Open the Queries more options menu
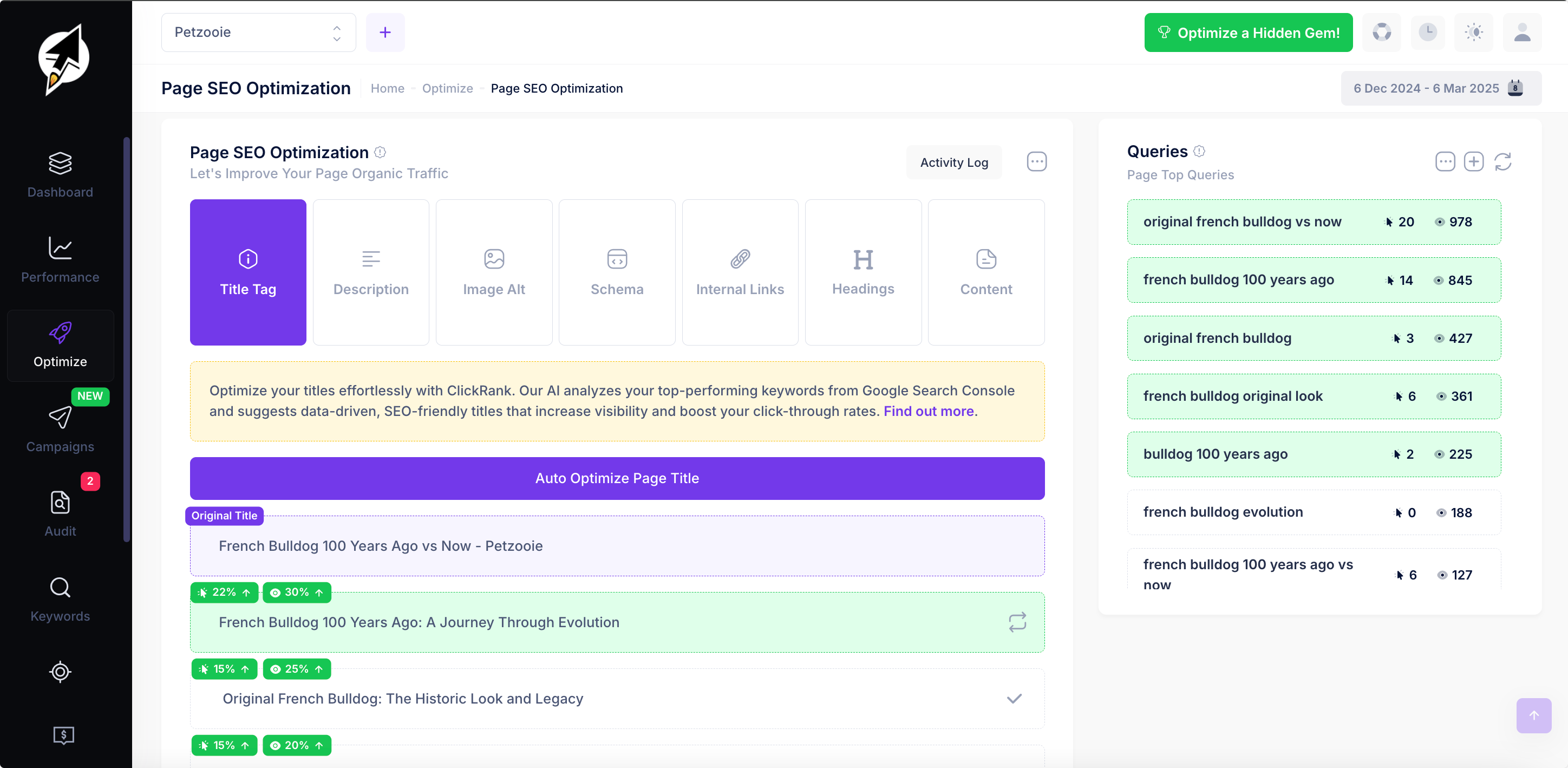This screenshot has width=1568, height=768. click(x=1445, y=161)
